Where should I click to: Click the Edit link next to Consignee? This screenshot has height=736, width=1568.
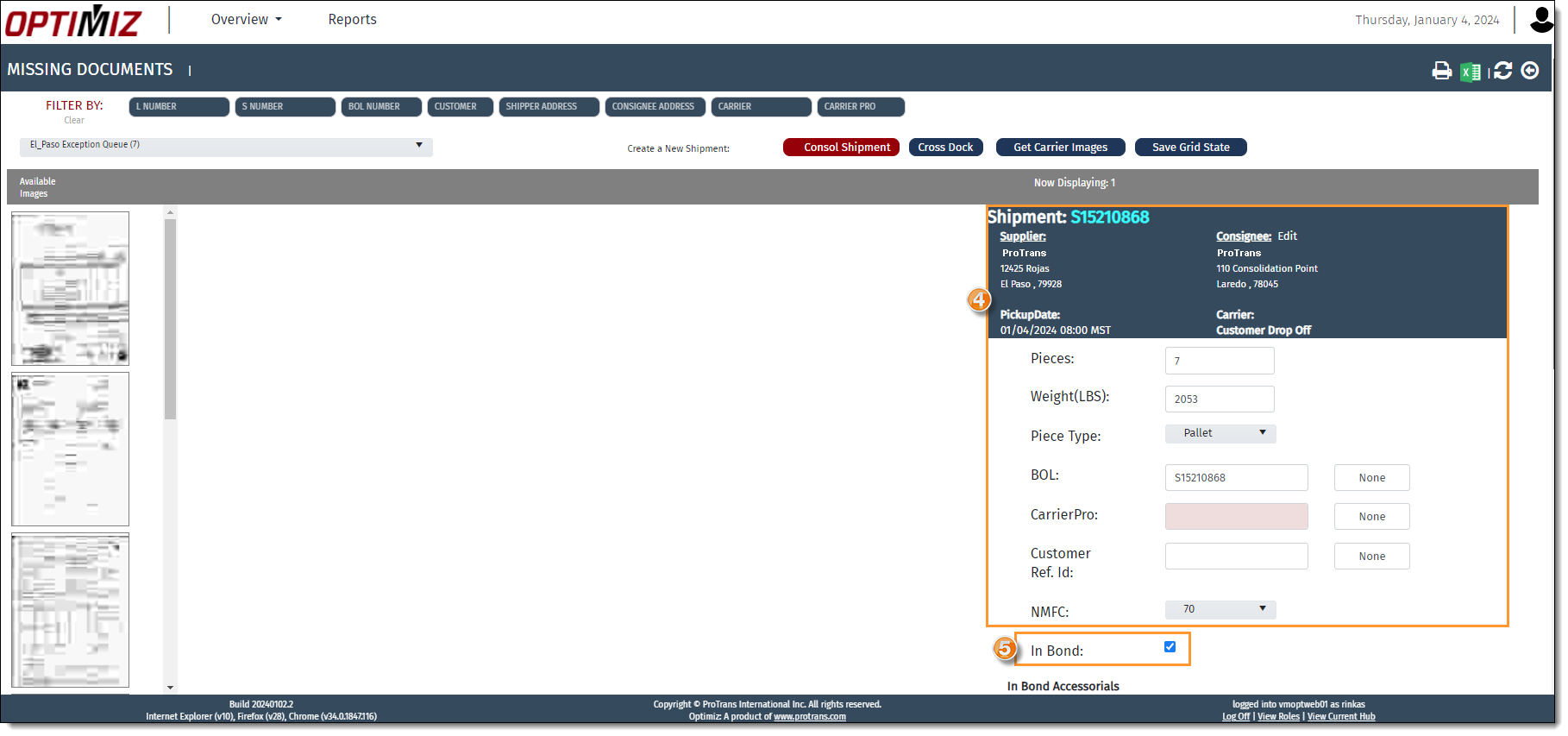click(x=1287, y=236)
